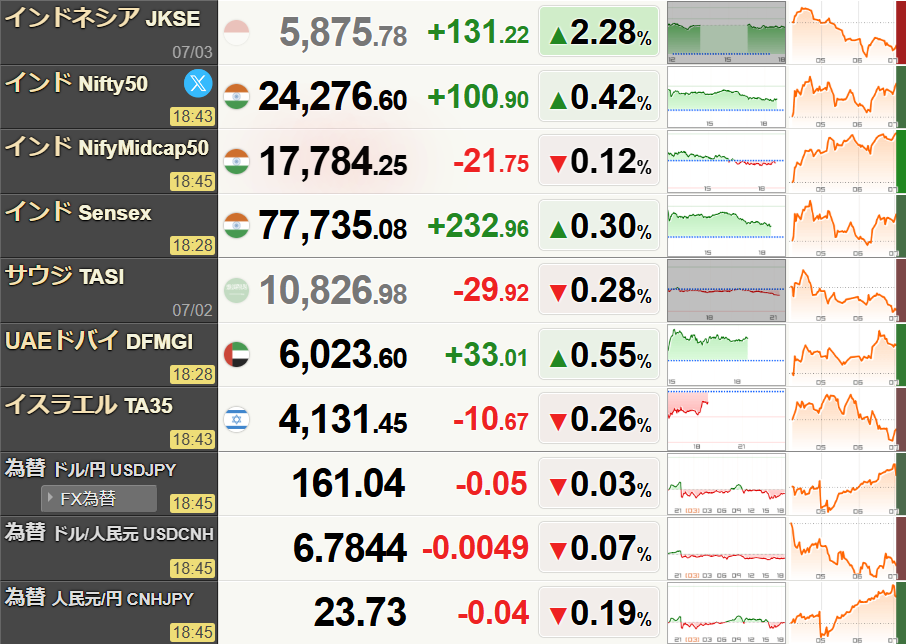Image resolution: width=906 pixels, height=644 pixels.
Task: Click the India flag icon on the Sensex row
Action: 236,225
